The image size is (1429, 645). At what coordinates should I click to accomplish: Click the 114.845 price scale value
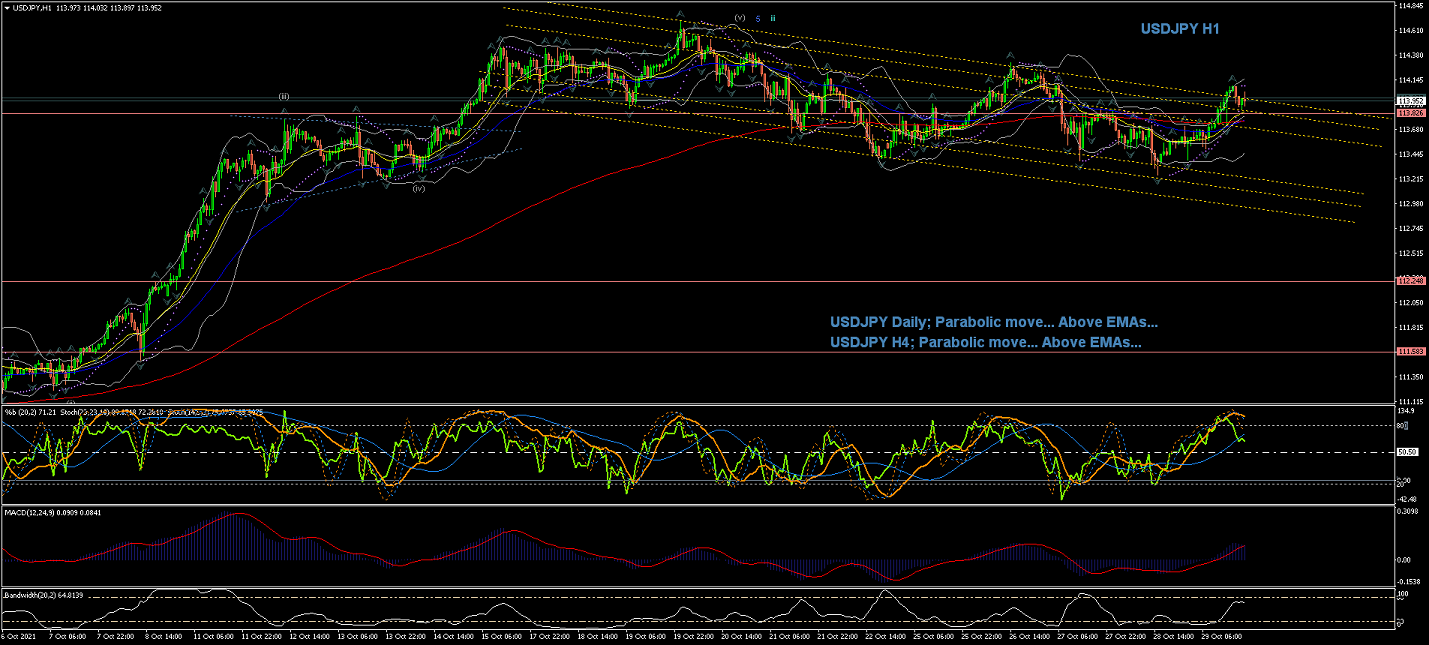point(1411,6)
